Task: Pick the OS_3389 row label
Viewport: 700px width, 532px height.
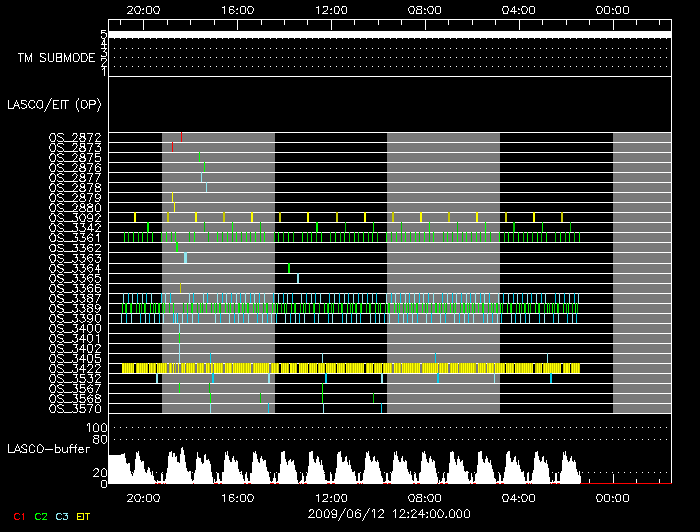Action: [75, 308]
